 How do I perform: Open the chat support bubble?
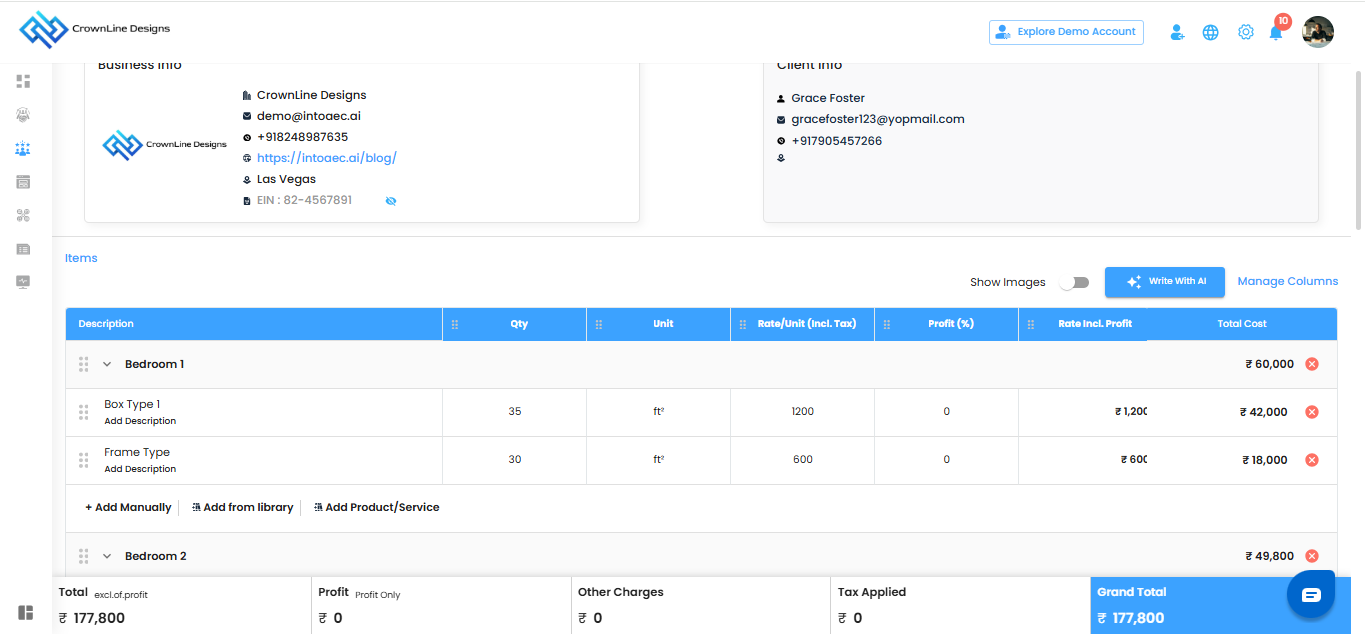pyautogui.click(x=1311, y=594)
